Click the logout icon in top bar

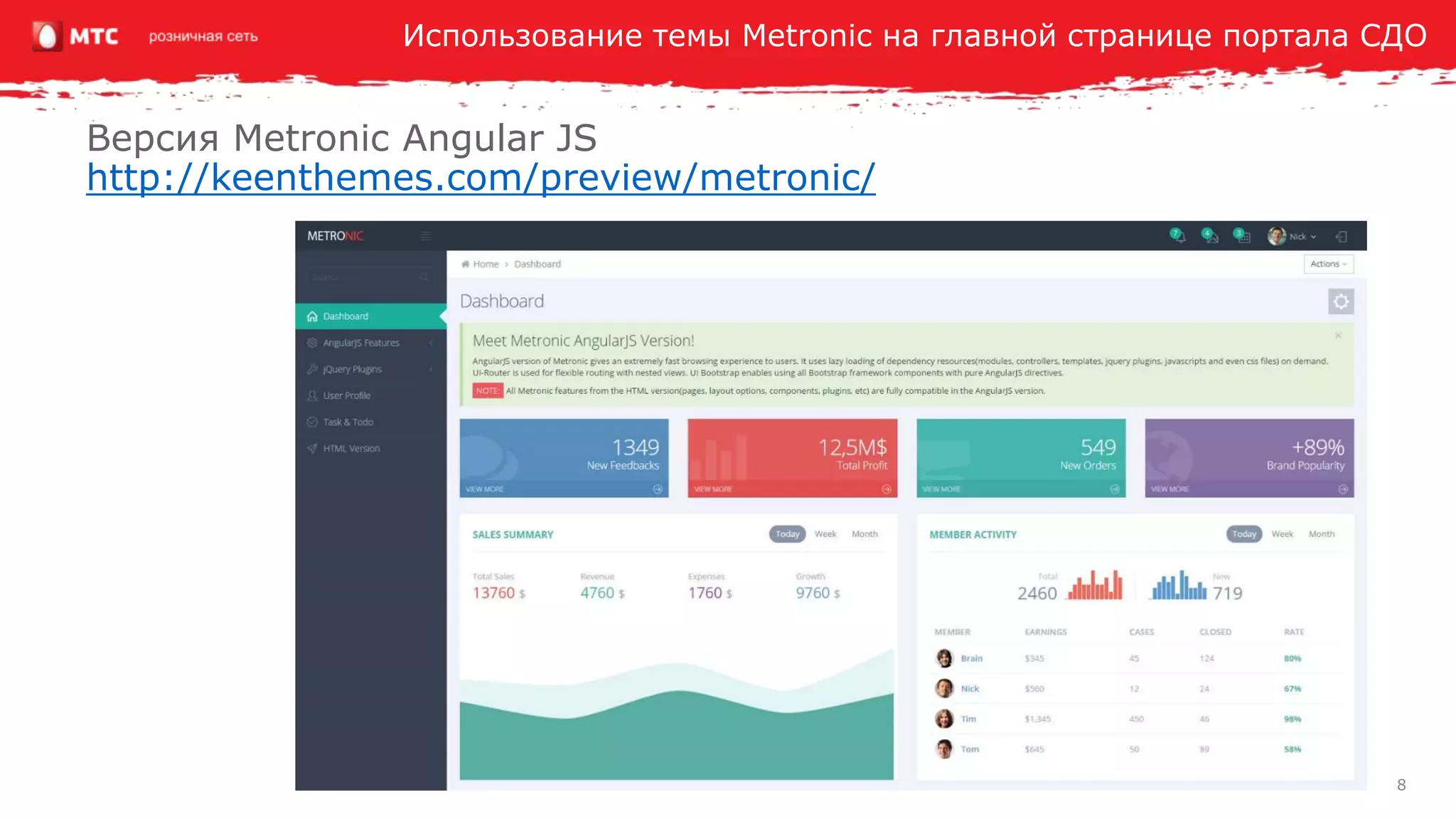click(x=1342, y=237)
